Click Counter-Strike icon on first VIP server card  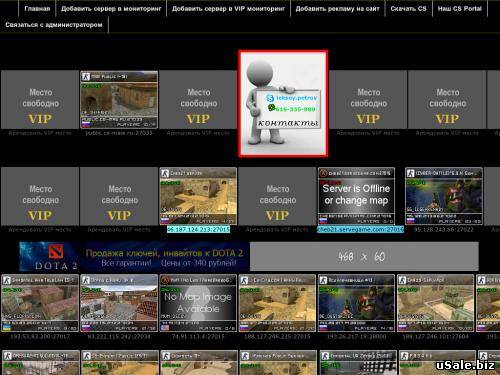[x=86, y=77]
